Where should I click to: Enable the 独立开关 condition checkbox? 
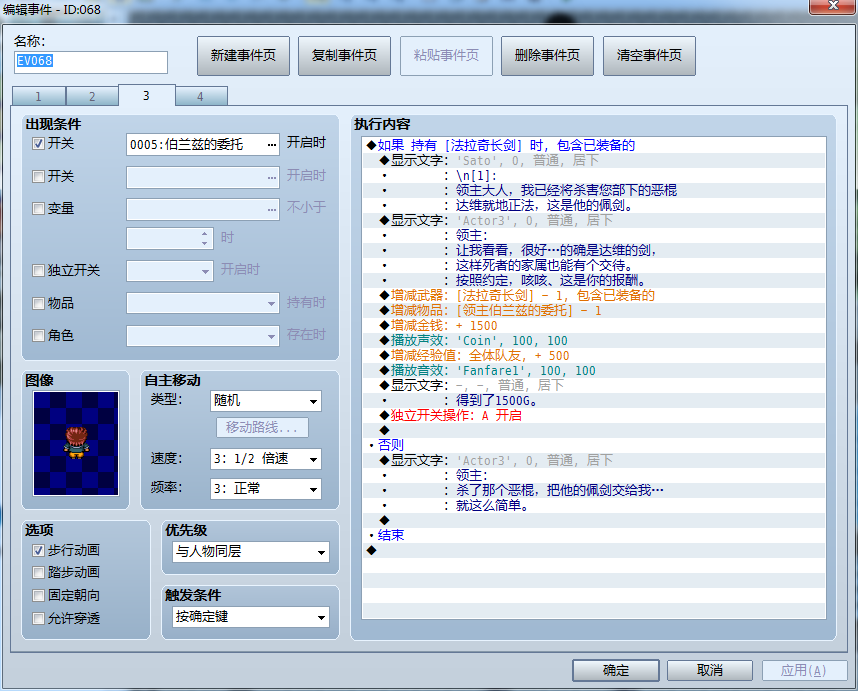38,270
